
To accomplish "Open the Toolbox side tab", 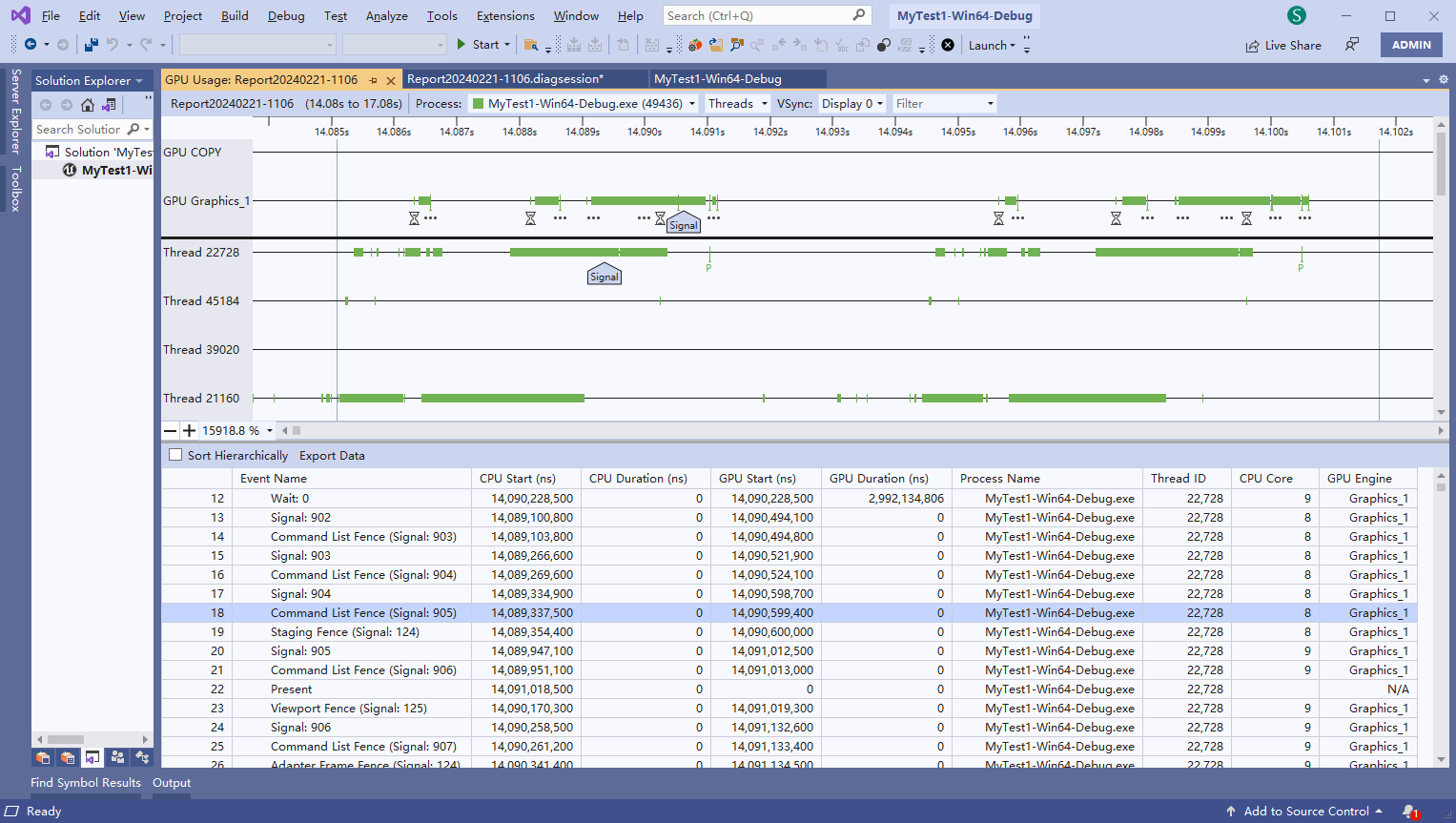I will [x=15, y=188].
